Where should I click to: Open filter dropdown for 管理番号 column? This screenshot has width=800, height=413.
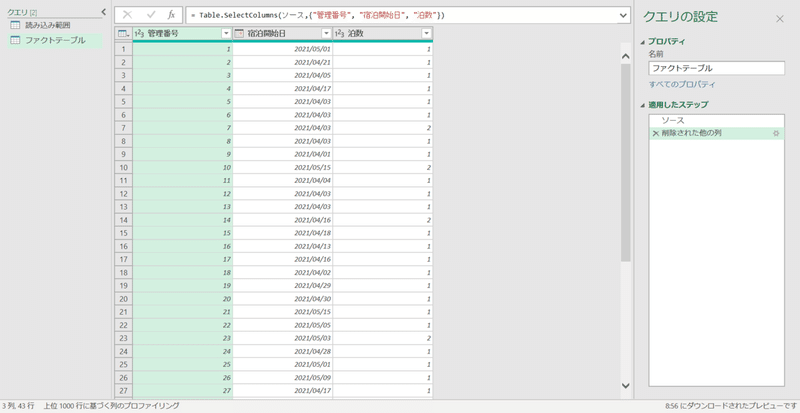(x=227, y=33)
